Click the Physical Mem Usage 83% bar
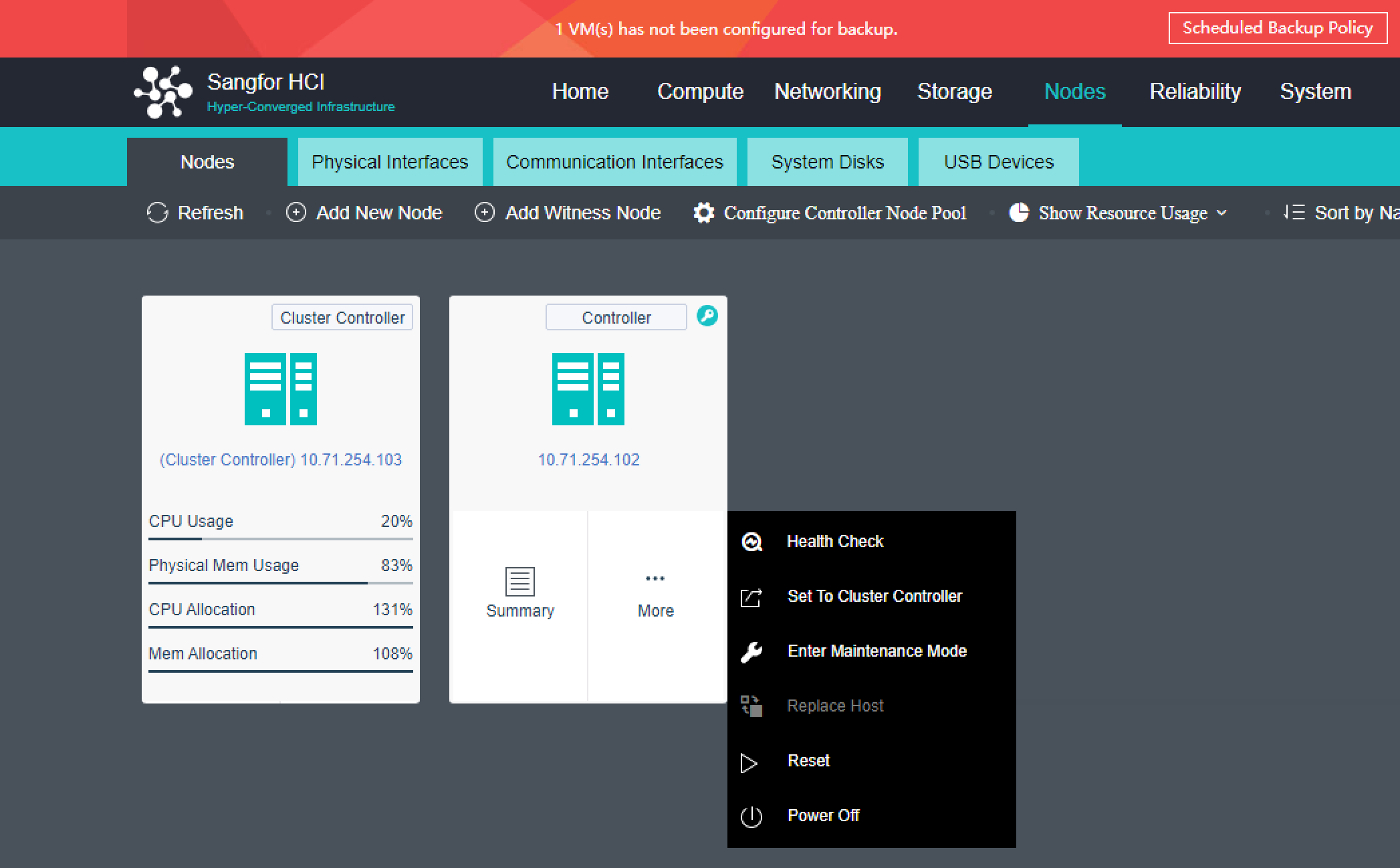Image resolution: width=1400 pixels, height=868 pixels. tap(281, 582)
